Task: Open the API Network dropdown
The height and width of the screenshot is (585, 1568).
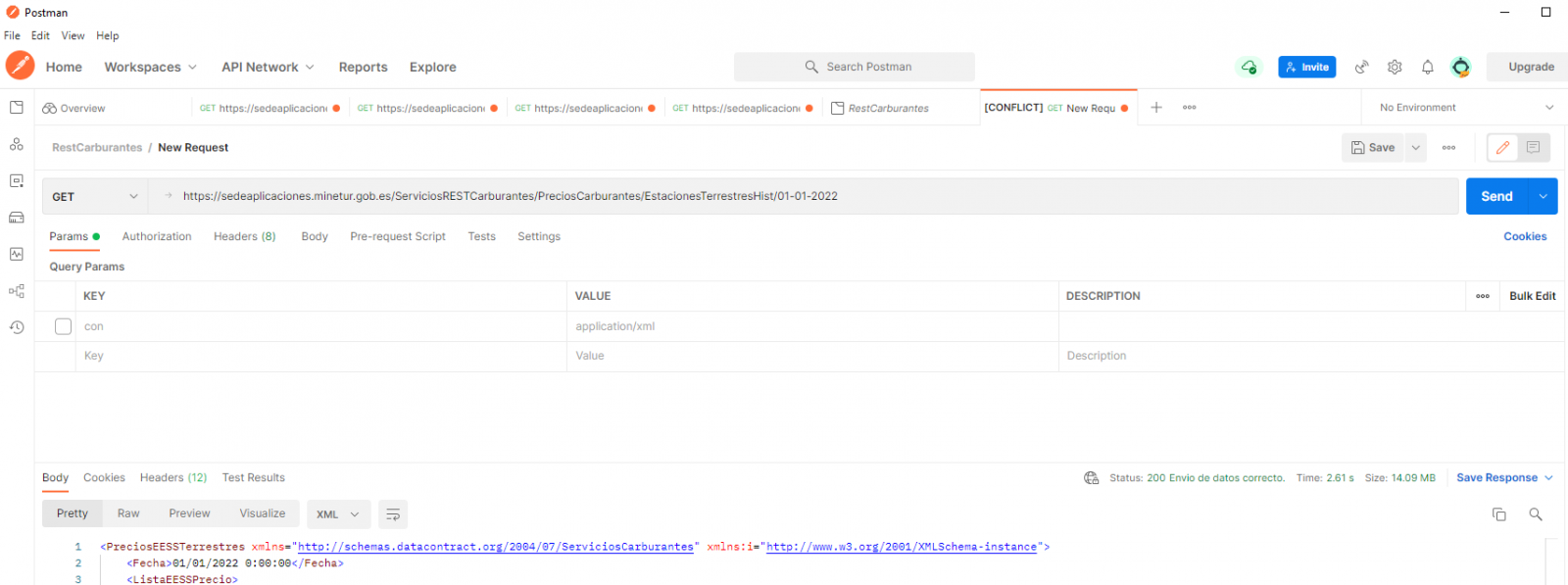Action: pyautogui.click(x=268, y=67)
